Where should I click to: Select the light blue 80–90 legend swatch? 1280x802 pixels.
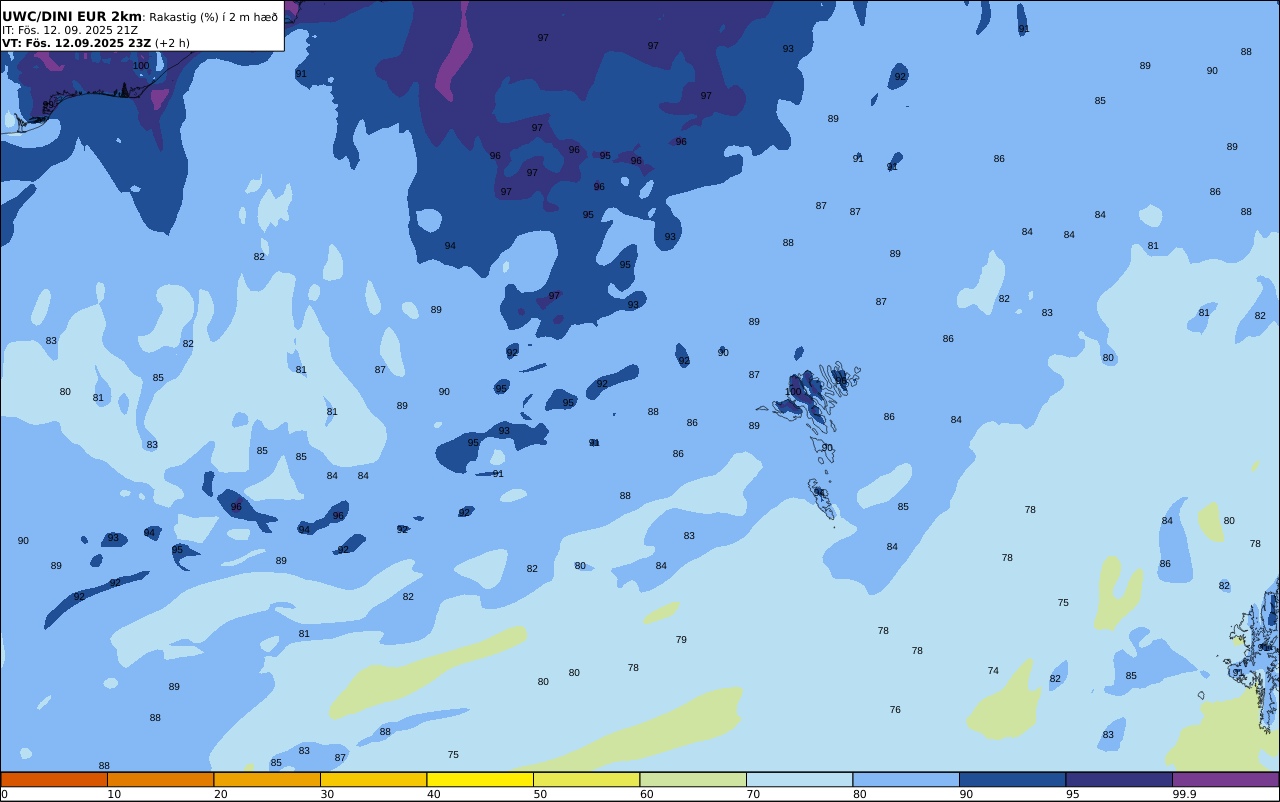point(906,779)
